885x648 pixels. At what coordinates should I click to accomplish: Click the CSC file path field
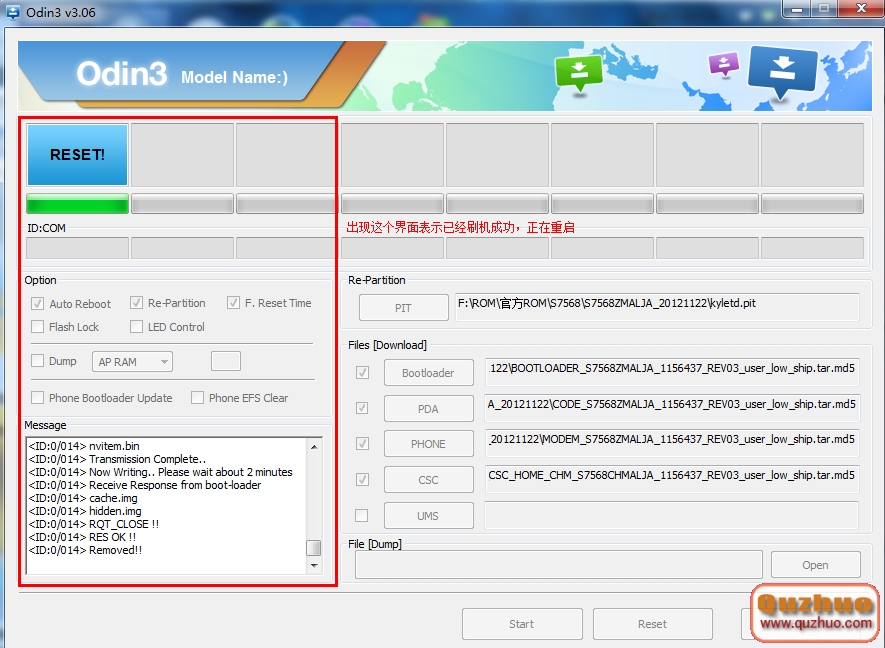672,479
